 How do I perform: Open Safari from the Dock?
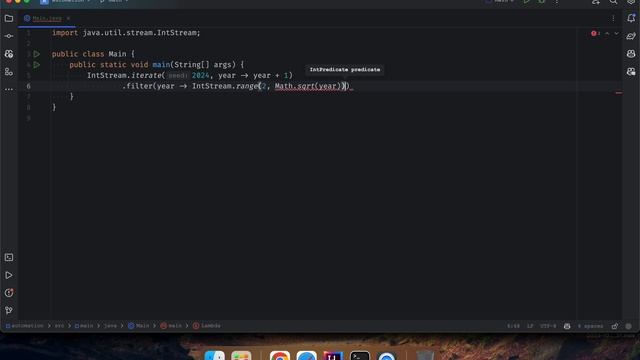(x=307, y=356)
